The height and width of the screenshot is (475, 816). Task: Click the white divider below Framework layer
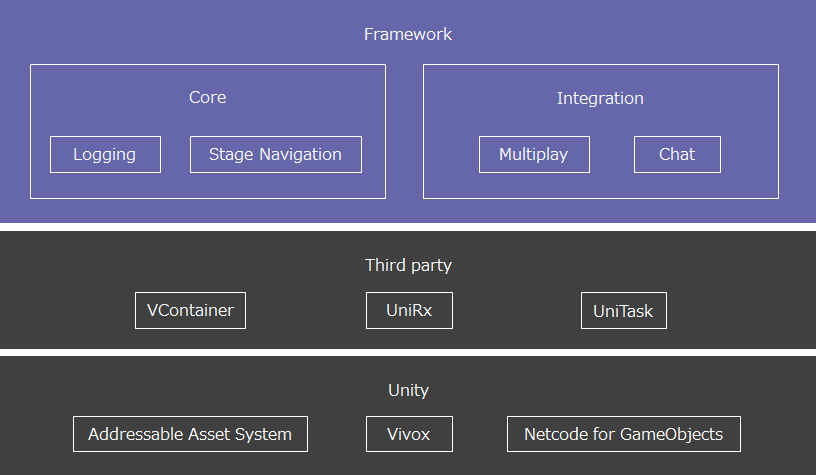408,227
